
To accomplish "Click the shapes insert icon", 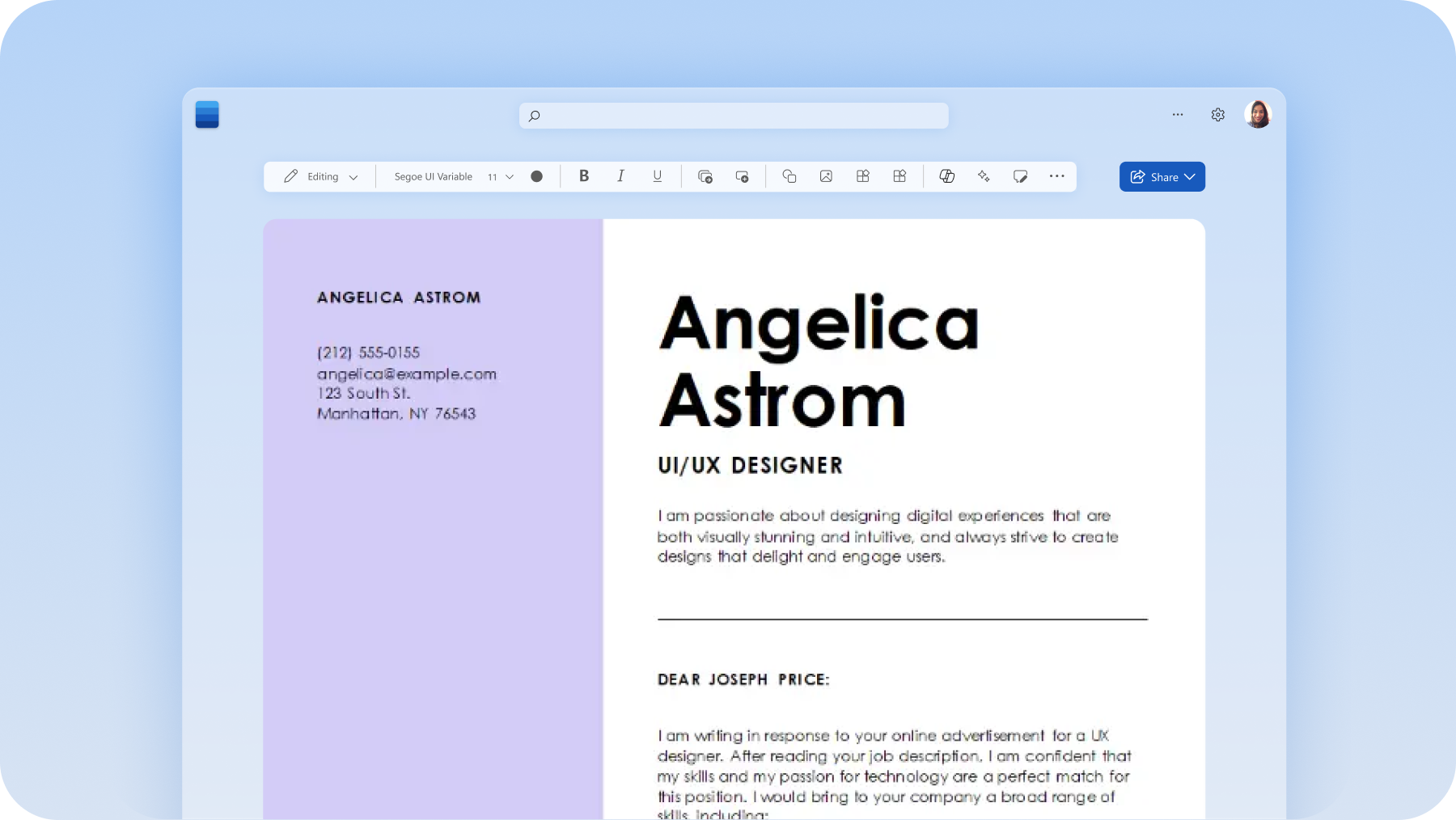I will coord(789,176).
